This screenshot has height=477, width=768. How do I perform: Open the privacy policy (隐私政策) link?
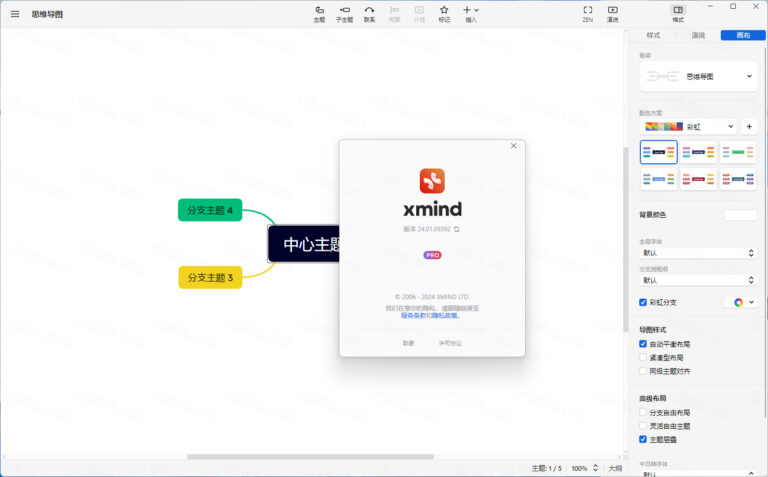[x=445, y=315]
